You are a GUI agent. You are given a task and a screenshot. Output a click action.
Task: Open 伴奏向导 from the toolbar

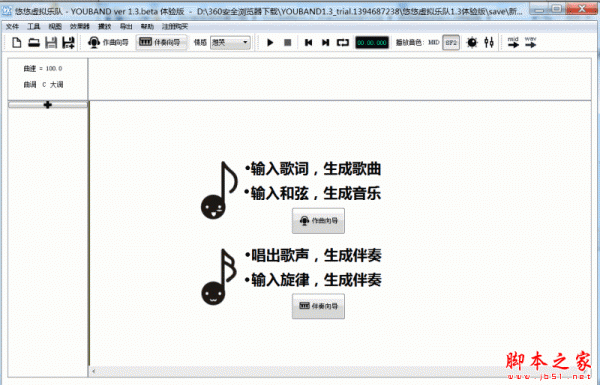click(161, 42)
